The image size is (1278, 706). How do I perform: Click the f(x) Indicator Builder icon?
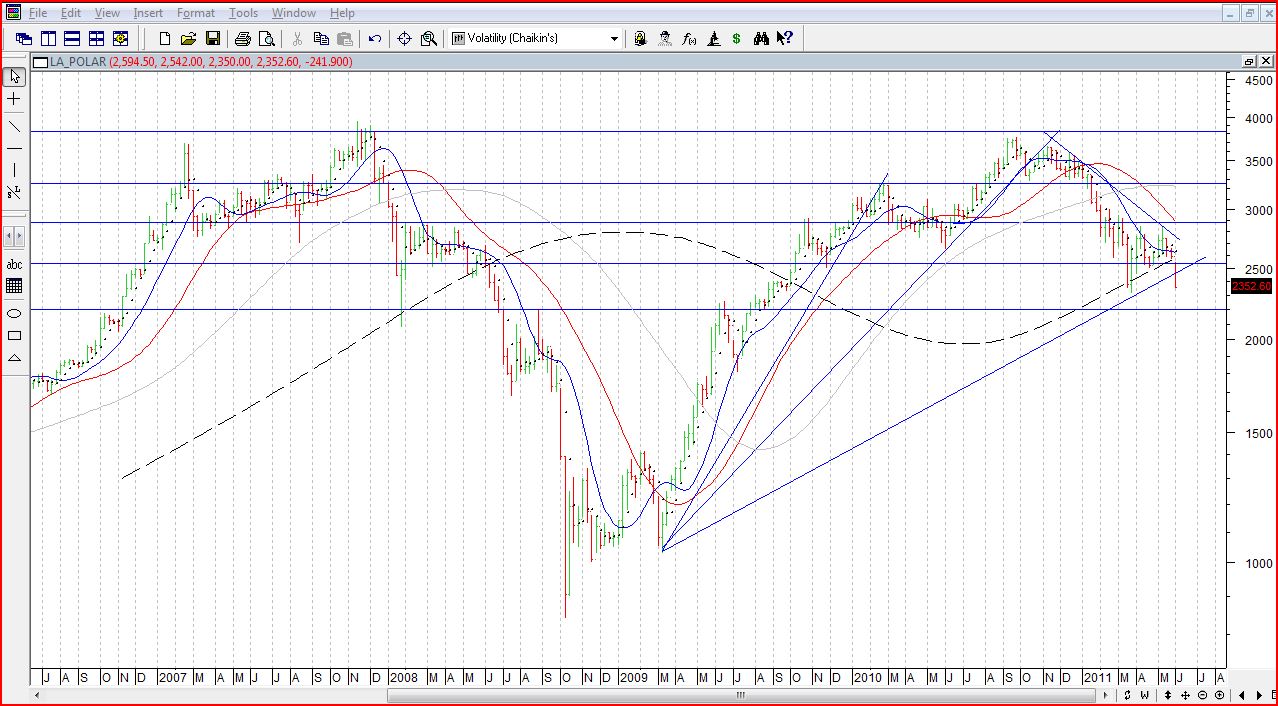click(x=689, y=39)
